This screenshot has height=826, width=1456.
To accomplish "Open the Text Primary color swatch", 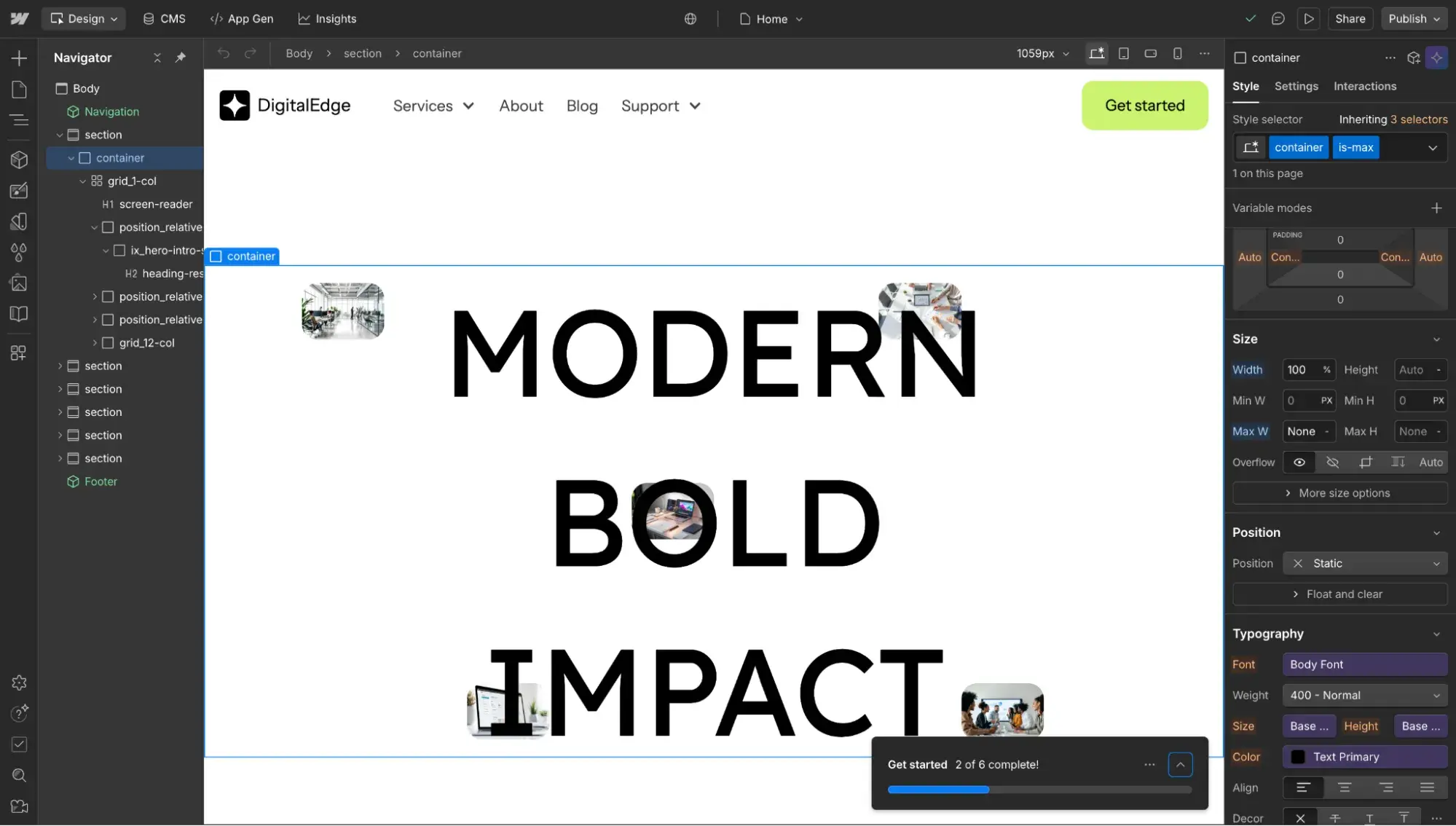I will coord(1297,757).
